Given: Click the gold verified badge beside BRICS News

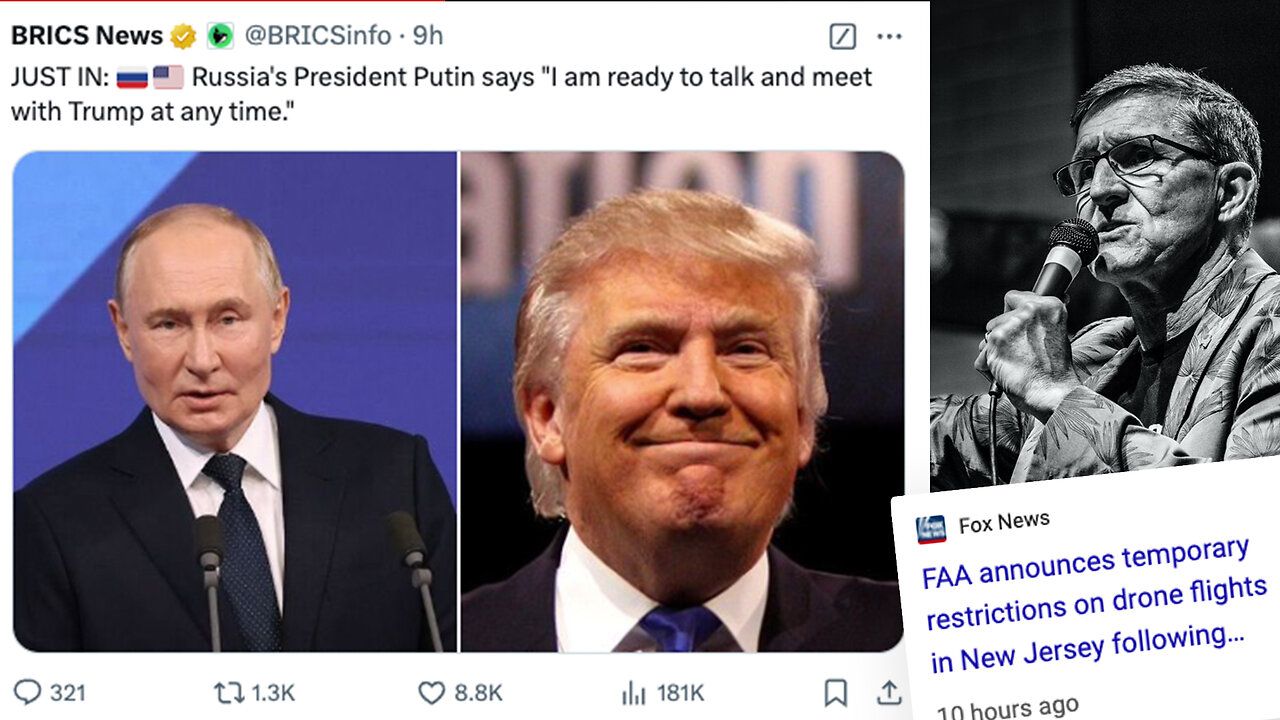Looking at the screenshot, I should point(183,36).
